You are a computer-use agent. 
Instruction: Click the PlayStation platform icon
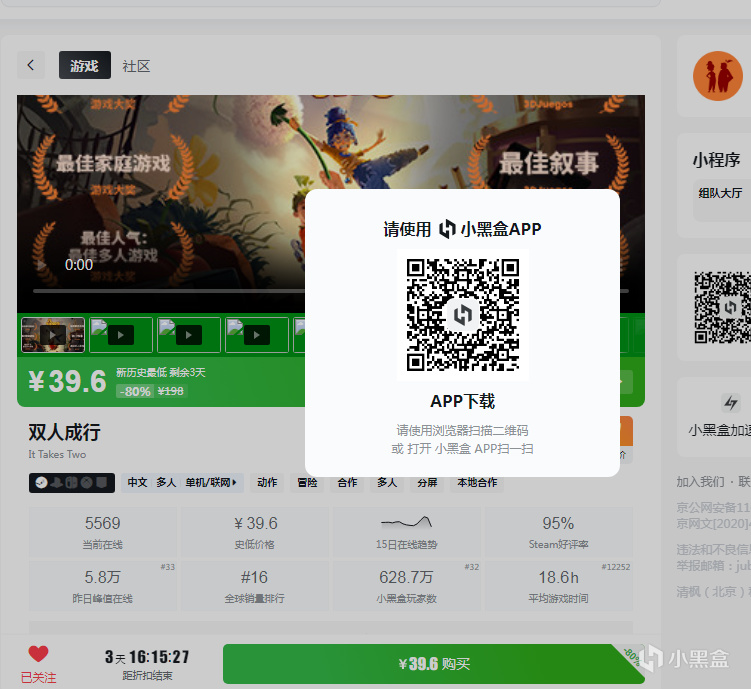pyautogui.click(x=57, y=483)
